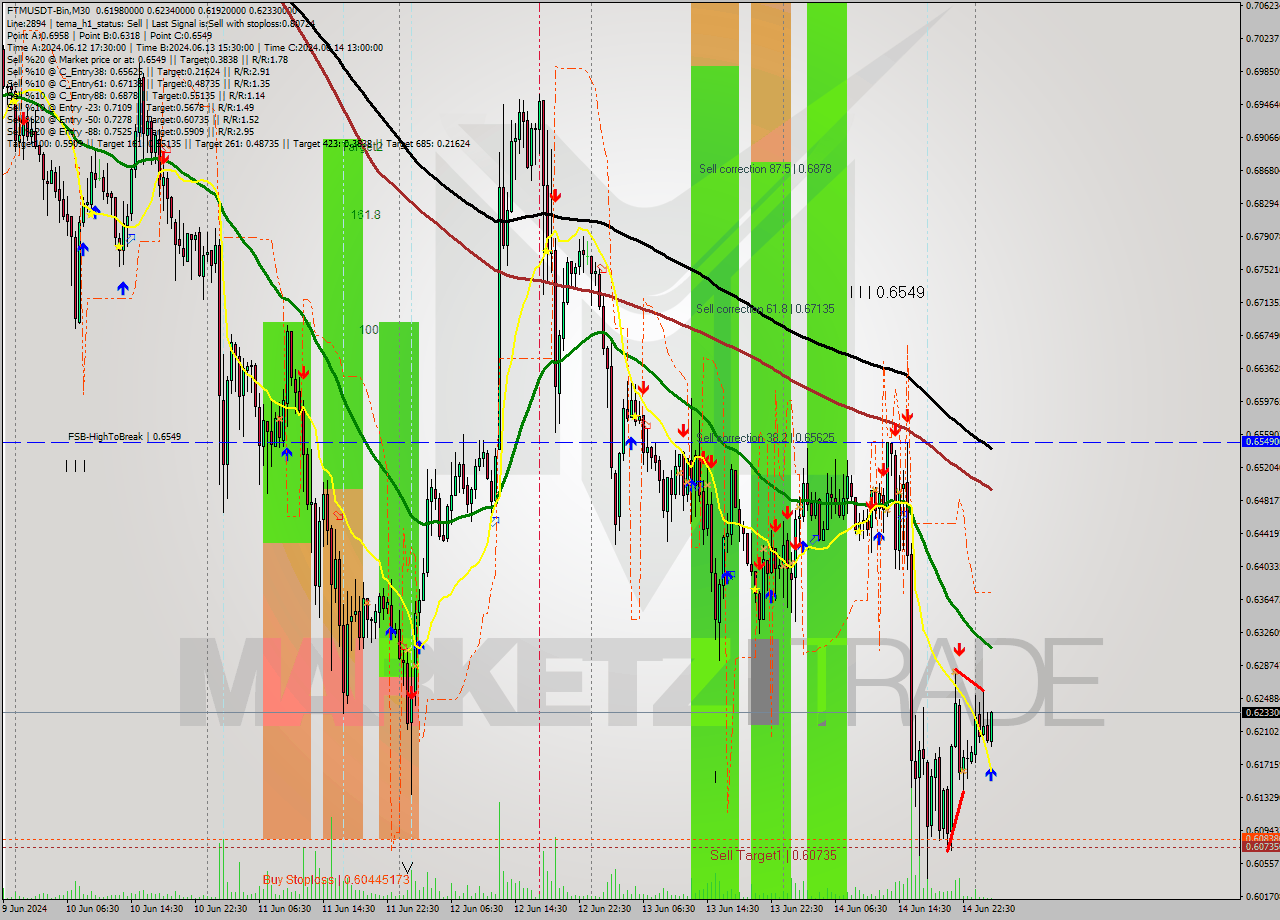Click the Point A:0.6958 info line

tap(110, 35)
